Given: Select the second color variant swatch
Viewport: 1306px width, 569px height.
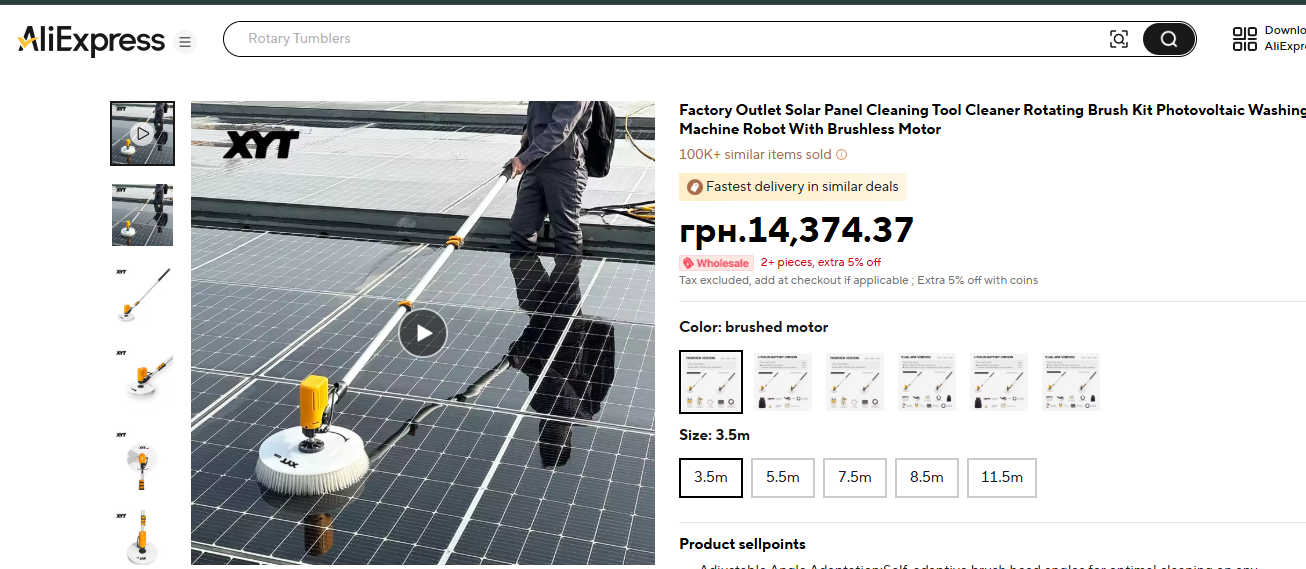Looking at the screenshot, I should pos(782,381).
